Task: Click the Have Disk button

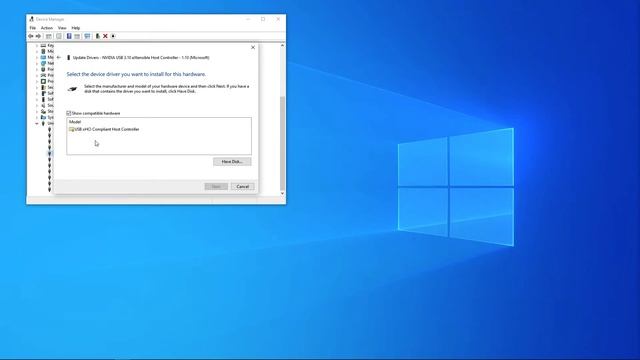Action: [x=232, y=162]
